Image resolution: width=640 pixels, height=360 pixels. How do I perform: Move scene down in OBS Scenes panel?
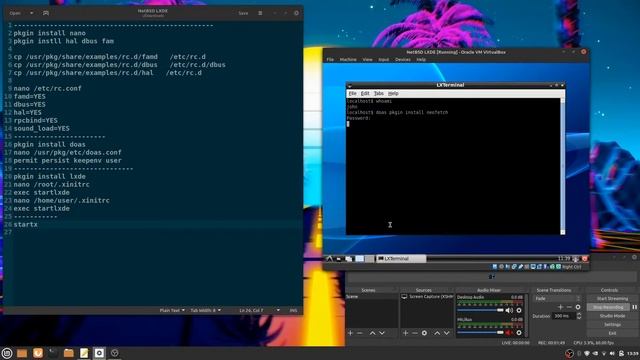tap(382, 333)
